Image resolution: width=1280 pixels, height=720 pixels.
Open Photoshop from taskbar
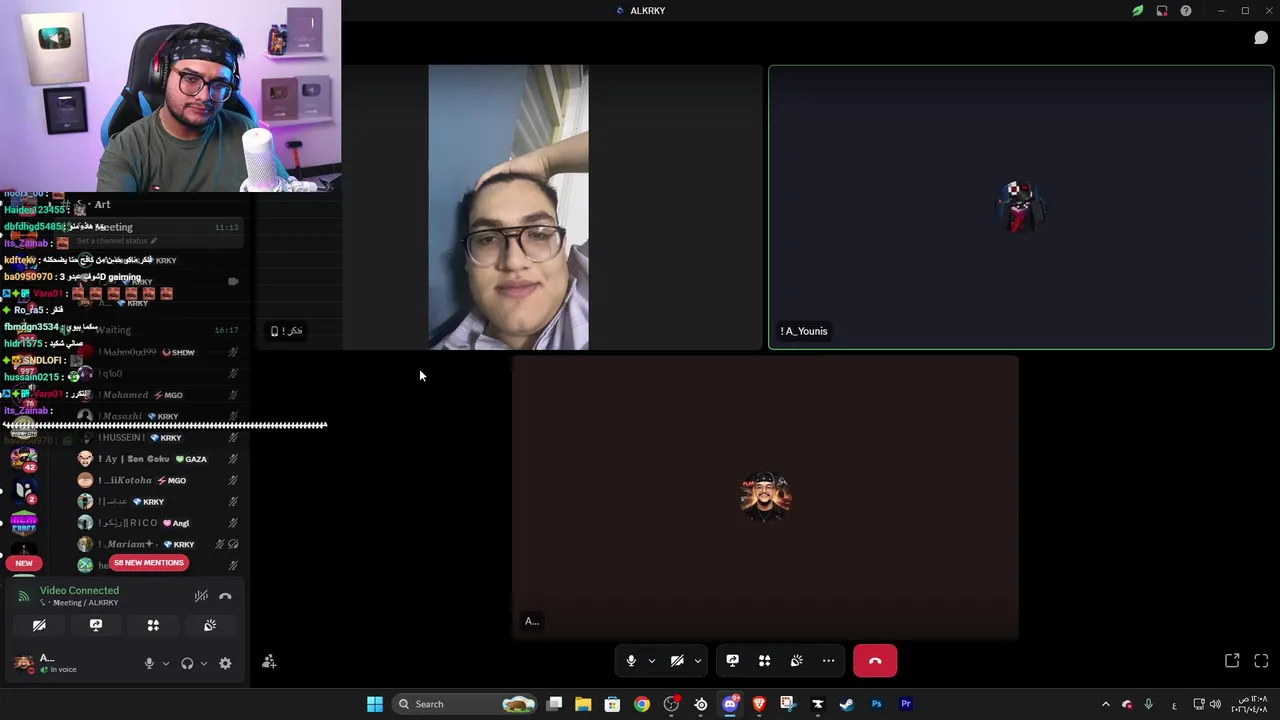[877, 704]
